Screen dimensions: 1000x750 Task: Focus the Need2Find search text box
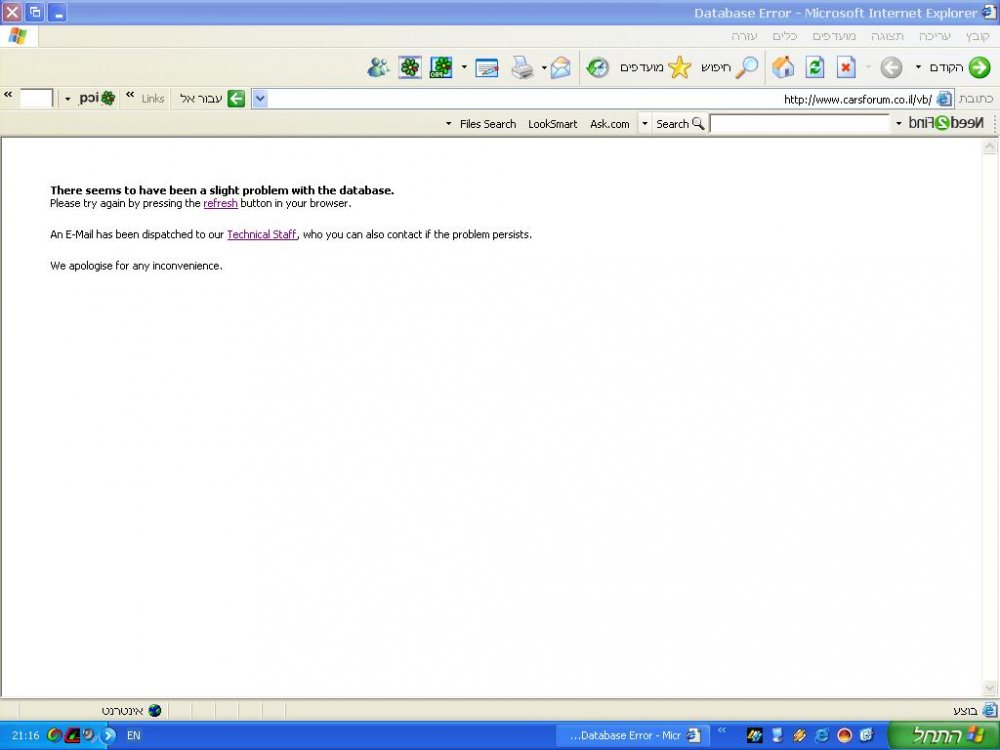(x=800, y=124)
